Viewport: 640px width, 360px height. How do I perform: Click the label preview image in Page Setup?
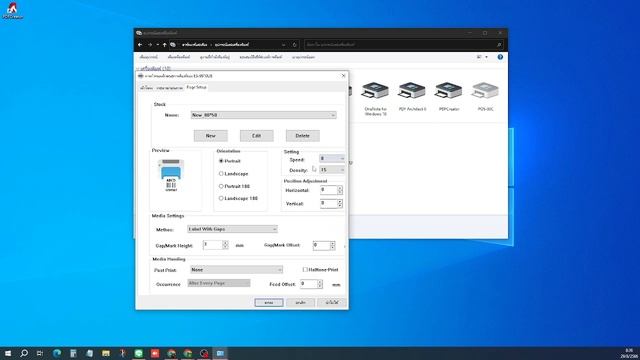[x=171, y=175]
